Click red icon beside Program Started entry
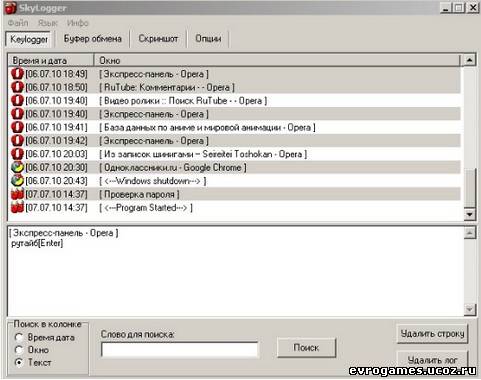Image resolution: width=481 pixels, height=380 pixels. tap(17, 207)
